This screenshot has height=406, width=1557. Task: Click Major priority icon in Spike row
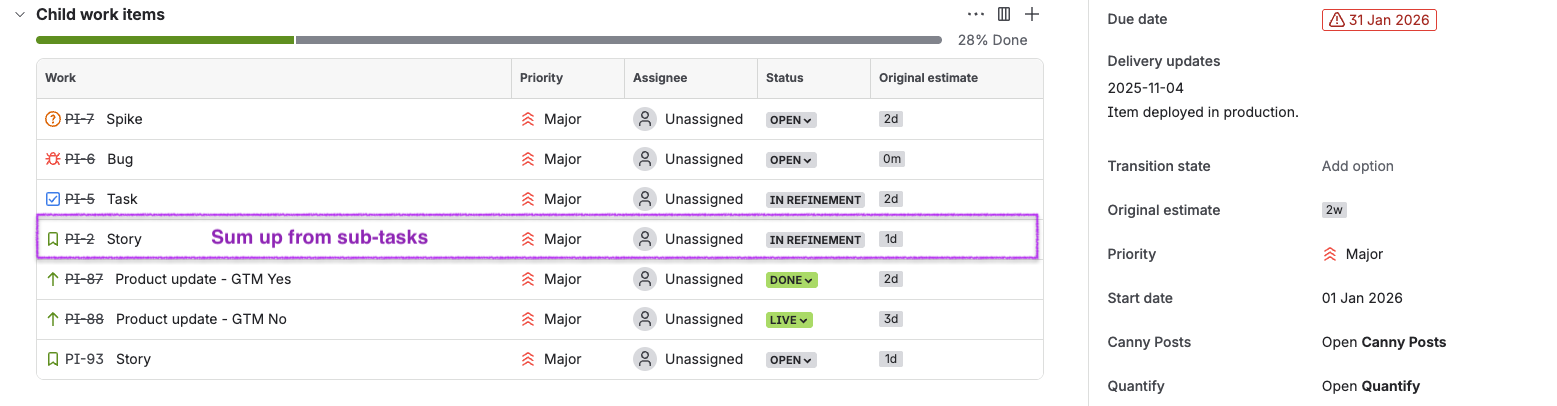click(x=528, y=119)
